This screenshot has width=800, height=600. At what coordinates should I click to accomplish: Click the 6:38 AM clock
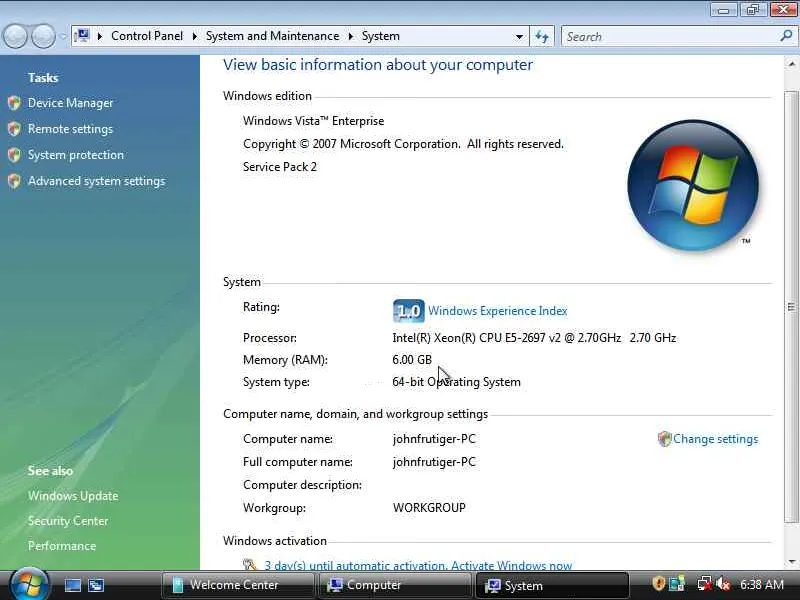(762, 585)
